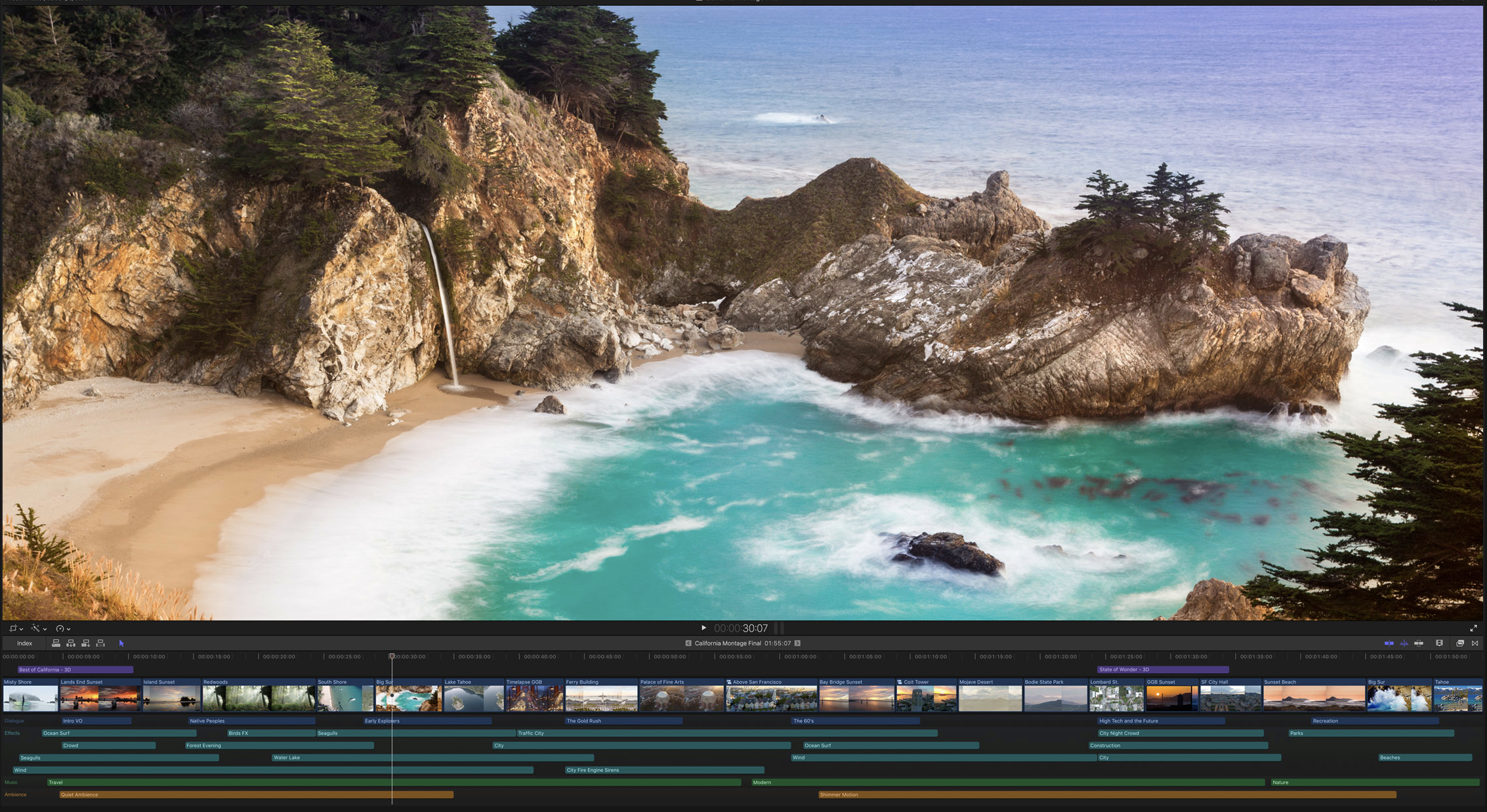Image resolution: width=1487 pixels, height=812 pixels.
Task: Select the arrow Select tool
Action: tap(121, 643)
